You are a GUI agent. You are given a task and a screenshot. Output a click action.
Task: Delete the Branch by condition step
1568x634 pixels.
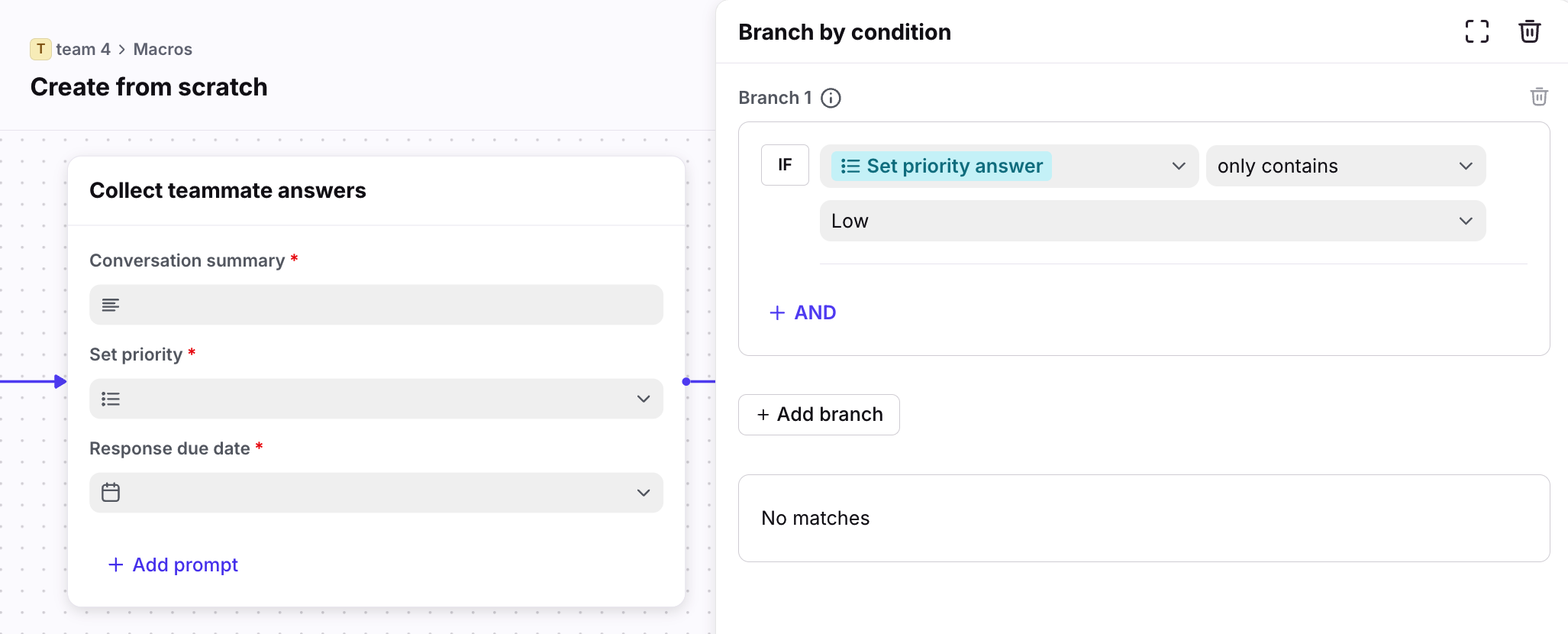point(1529,31)
